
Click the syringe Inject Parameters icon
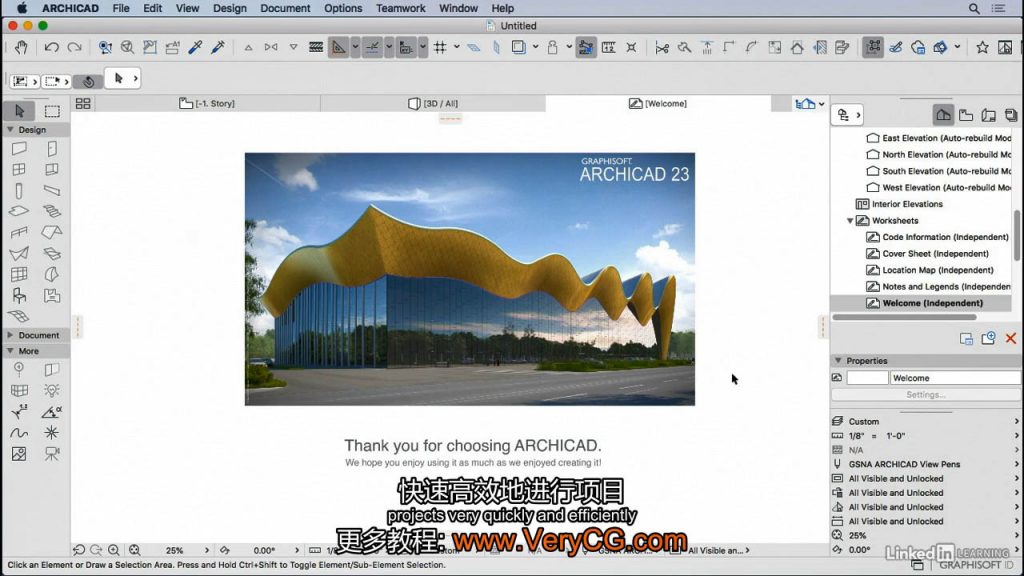(x=218, y=47)
